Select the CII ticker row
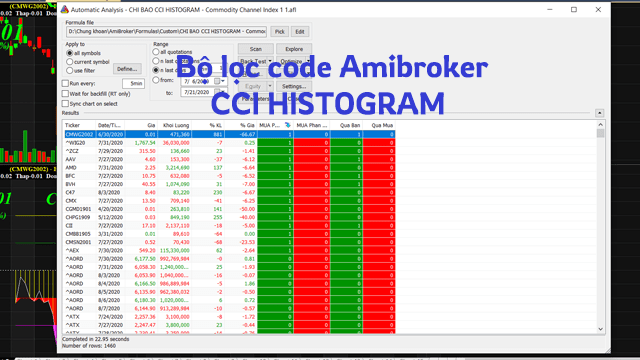 click(x=229, y=225)
